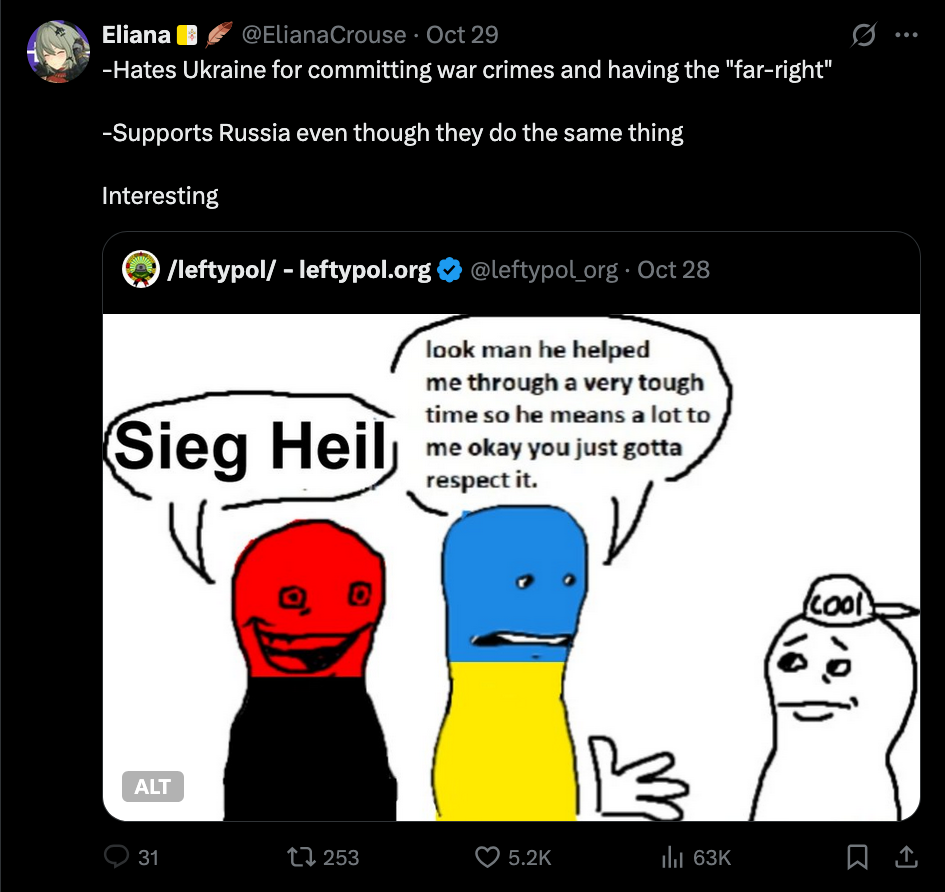The width and height of the screenshot is (945, 892).
Task: Open the /leftypol/ - leftypol.org account name
Action: [300, 269]
